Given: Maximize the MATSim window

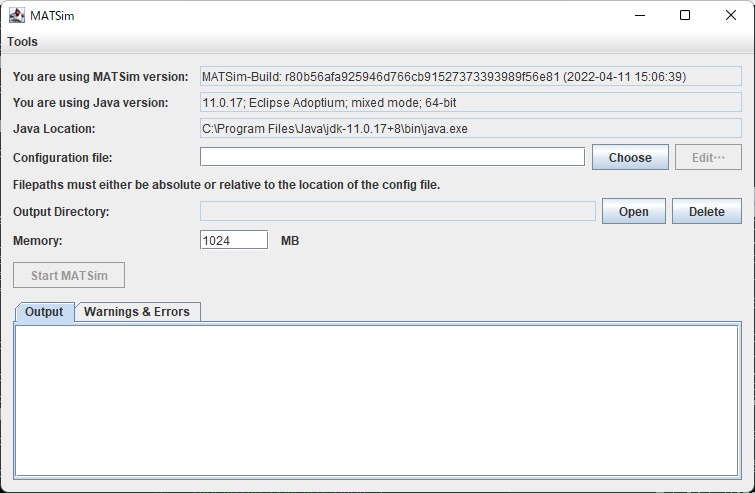Looking at the screenshot, I should click(685, 15).
